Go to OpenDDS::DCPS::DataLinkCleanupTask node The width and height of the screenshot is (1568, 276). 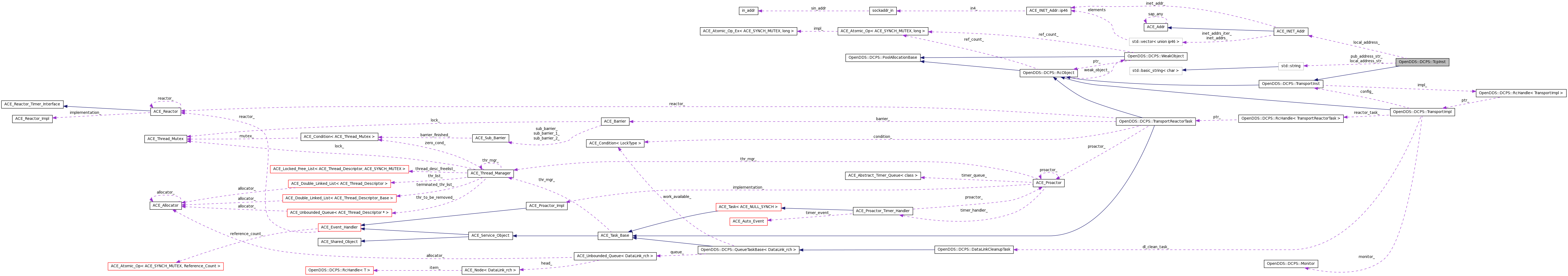coord(974,250)
